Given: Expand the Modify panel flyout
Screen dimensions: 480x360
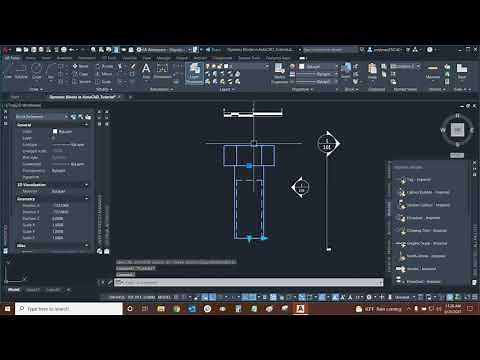Looking at the screenshot, I should click(105, 89).
